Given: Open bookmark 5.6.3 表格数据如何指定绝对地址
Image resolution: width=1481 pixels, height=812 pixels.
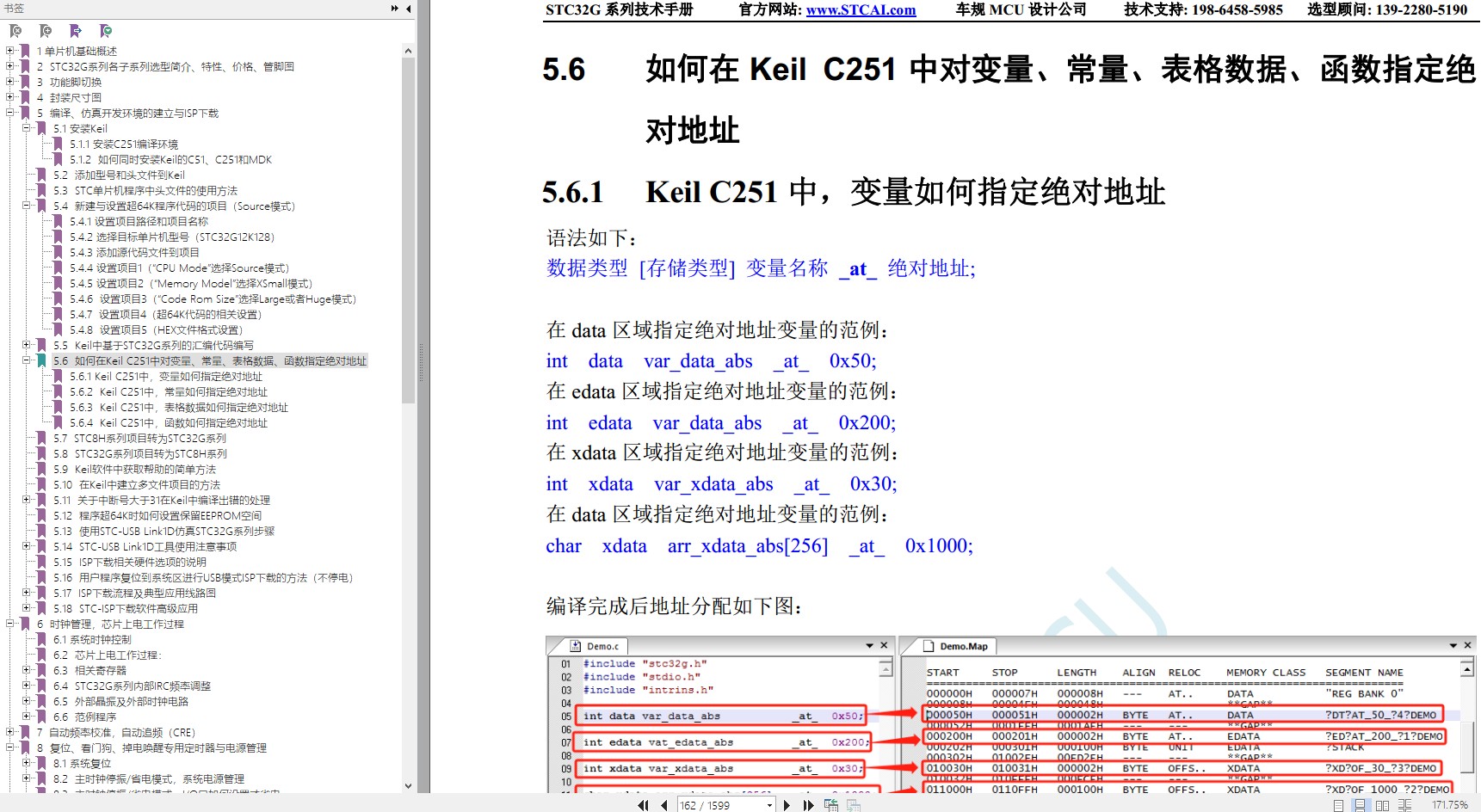Looking at the screenshot, I should pyautogui.click(x=179, y=408).
